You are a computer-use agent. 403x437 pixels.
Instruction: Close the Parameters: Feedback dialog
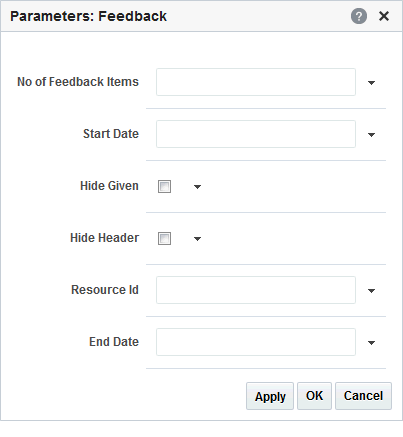coord(384,16)
